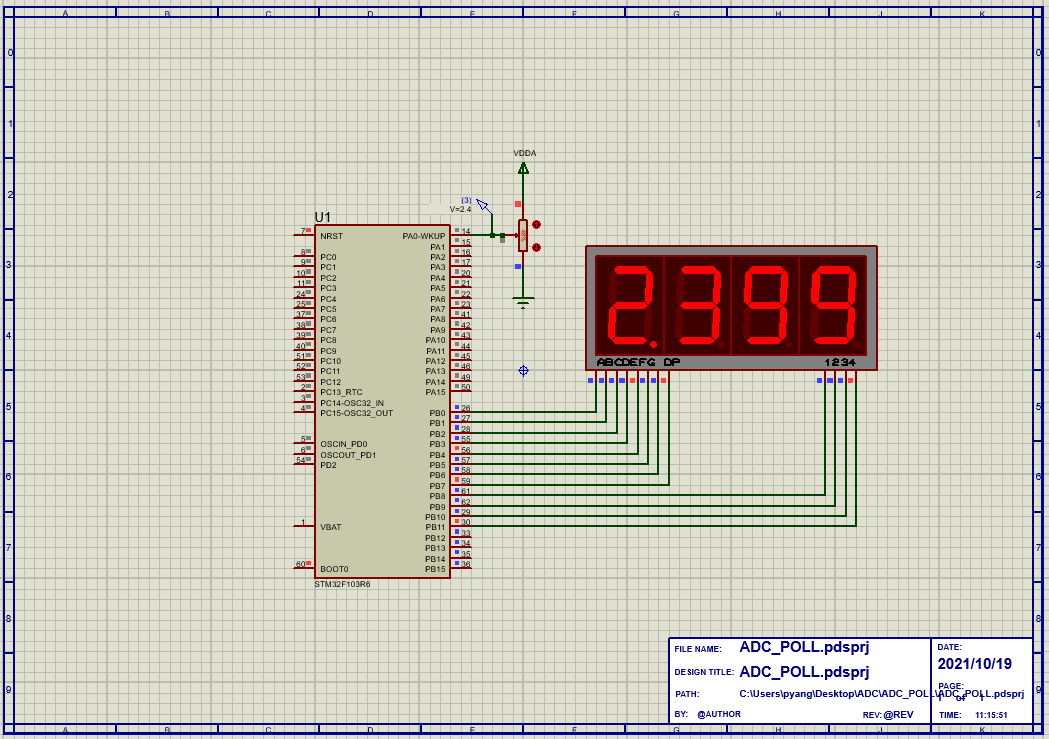Click the 1234 digit-select pin label
Image resolution: width=1049 pixels, height=739 pixels.
click(x=840, y=362)
